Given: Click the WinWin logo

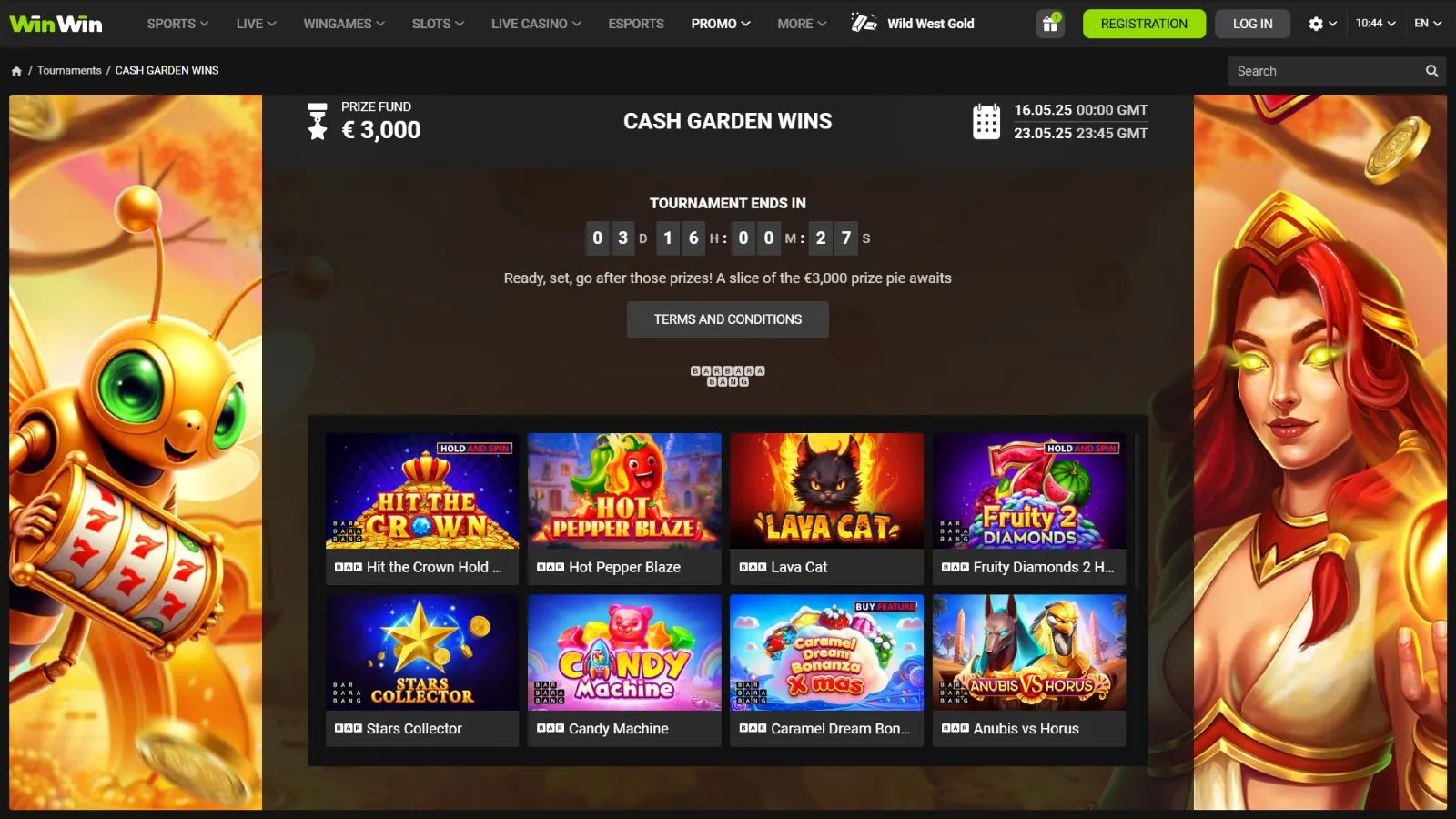Looking at the screenshot, I should pyautogui.click(x=56, y=24).
